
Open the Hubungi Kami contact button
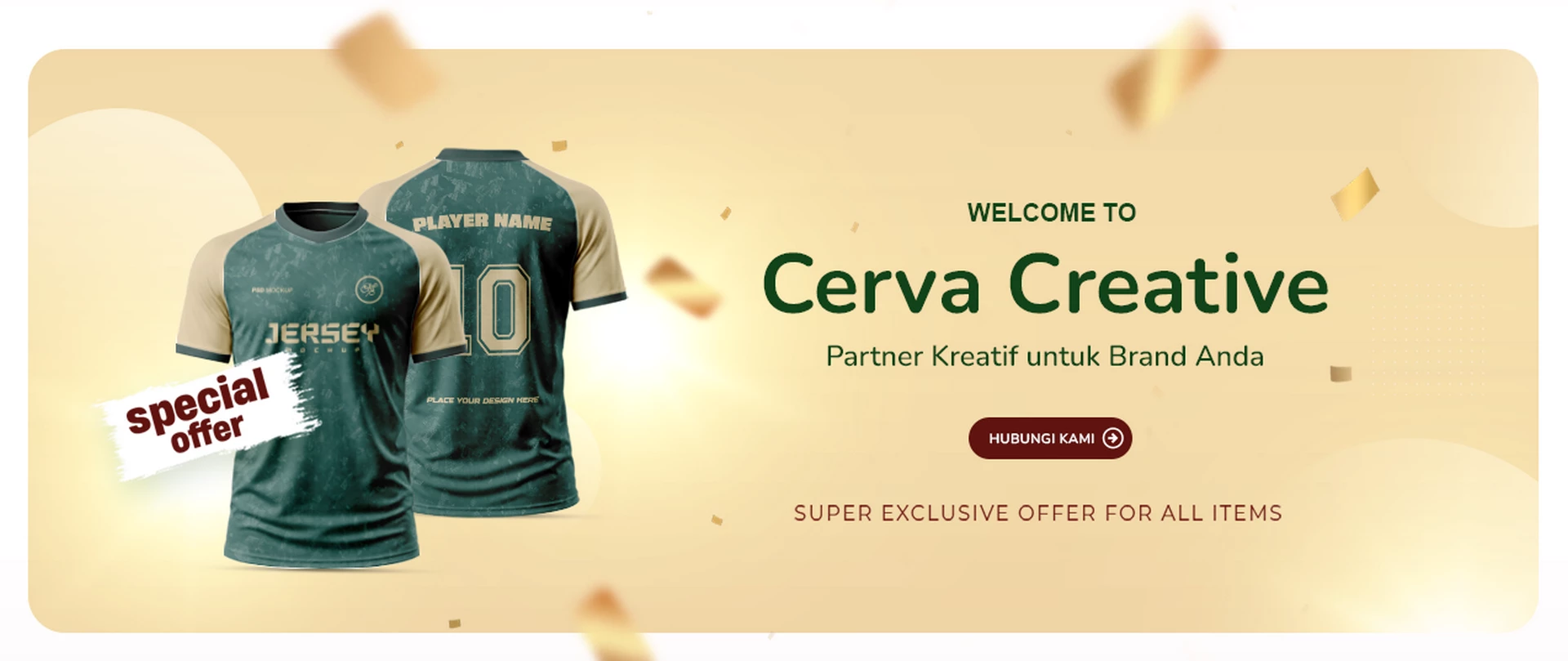tap(1050, 439)
